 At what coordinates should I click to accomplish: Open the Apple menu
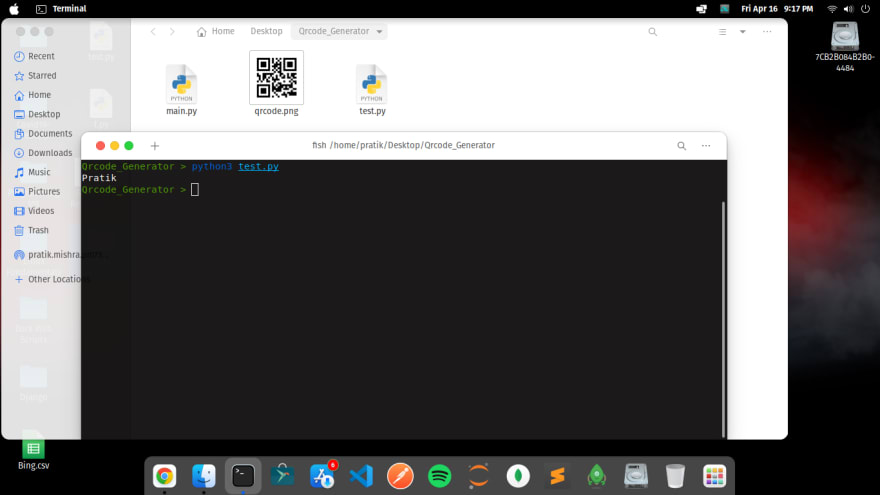click(14, 8)
